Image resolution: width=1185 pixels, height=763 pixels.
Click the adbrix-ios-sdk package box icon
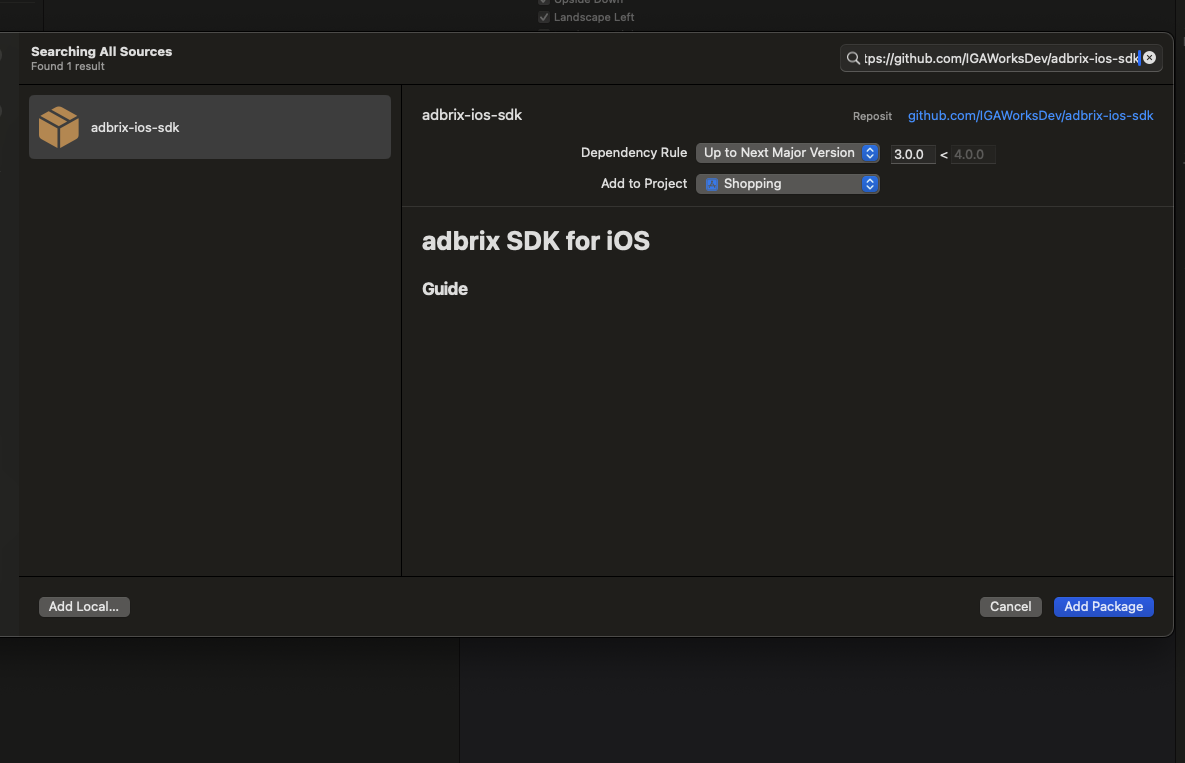point(59,127)
